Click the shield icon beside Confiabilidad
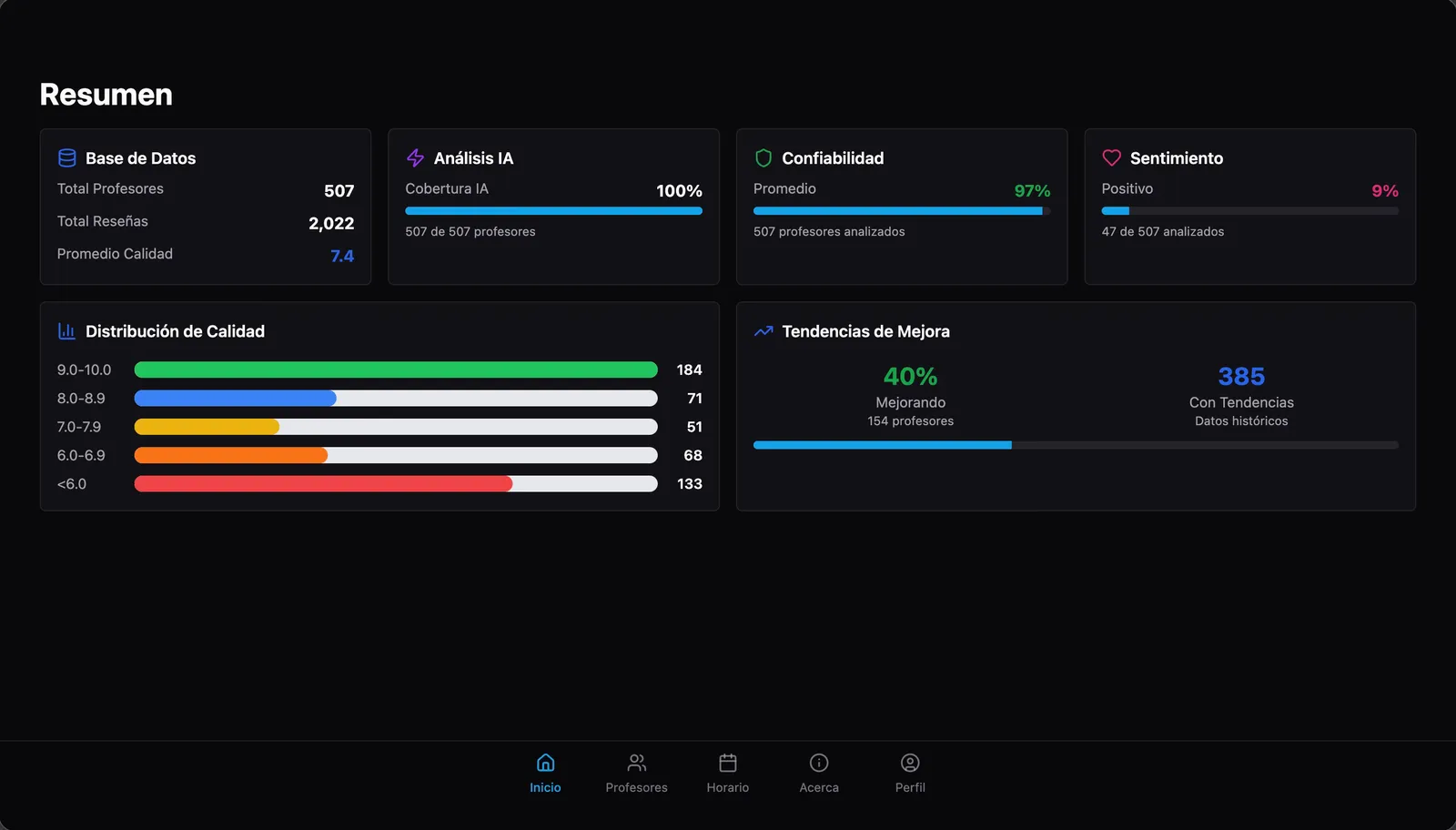Image resolution: width=1456 pixels, height=830 pixels. [763, 158]
